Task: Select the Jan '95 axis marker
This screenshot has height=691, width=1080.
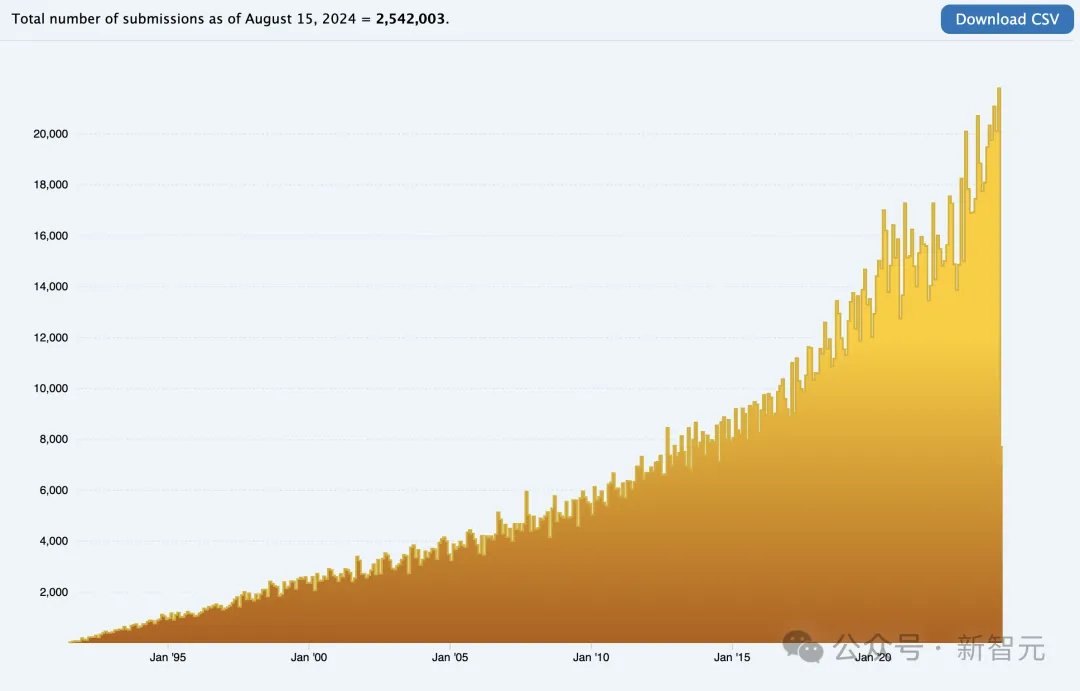Action: point(168,657)
